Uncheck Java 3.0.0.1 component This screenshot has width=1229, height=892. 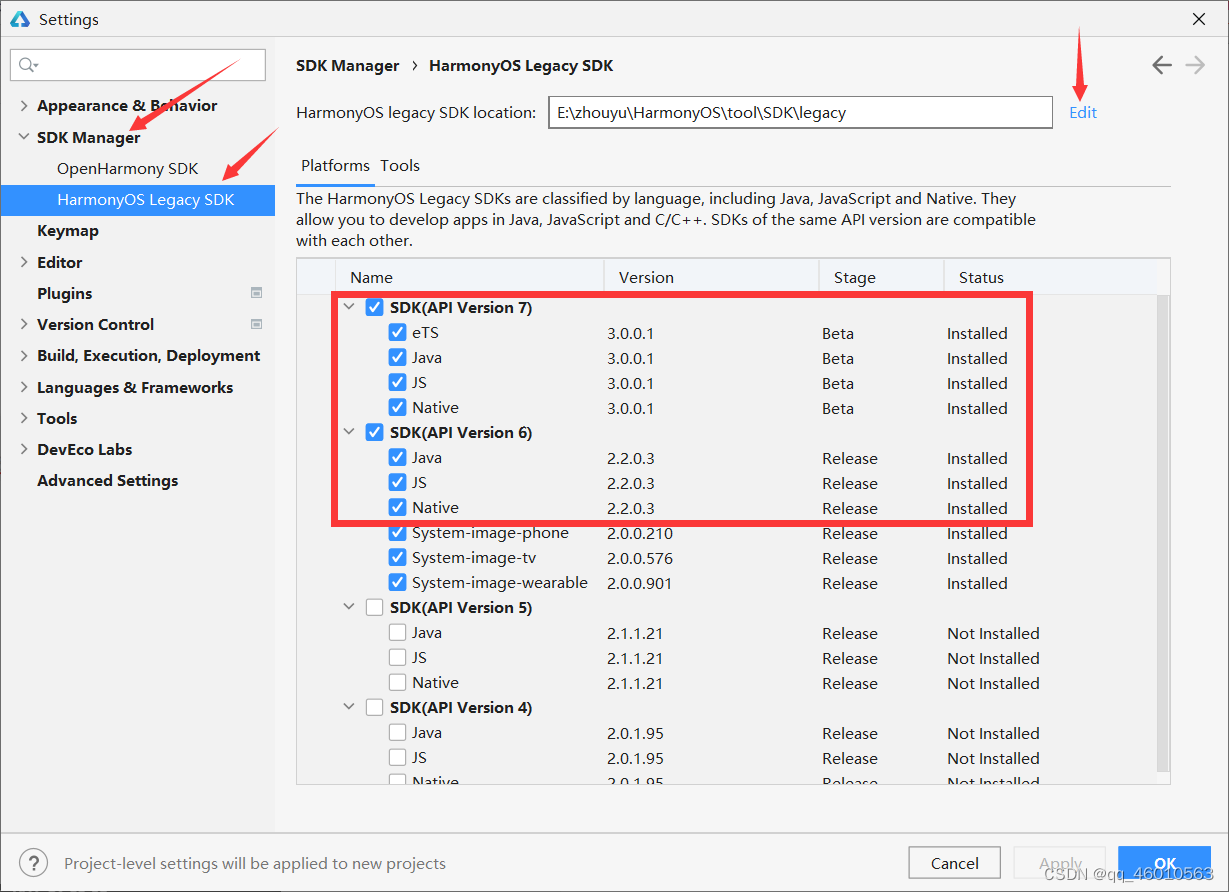397,358
